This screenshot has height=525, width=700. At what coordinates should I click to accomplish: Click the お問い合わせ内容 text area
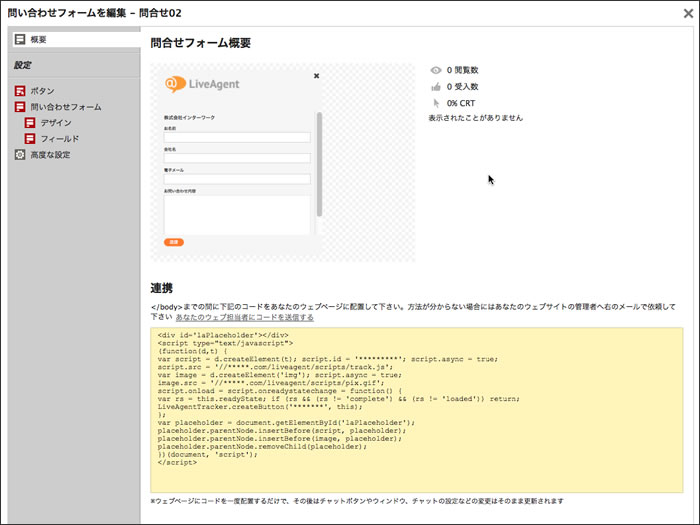coord(237,215)
